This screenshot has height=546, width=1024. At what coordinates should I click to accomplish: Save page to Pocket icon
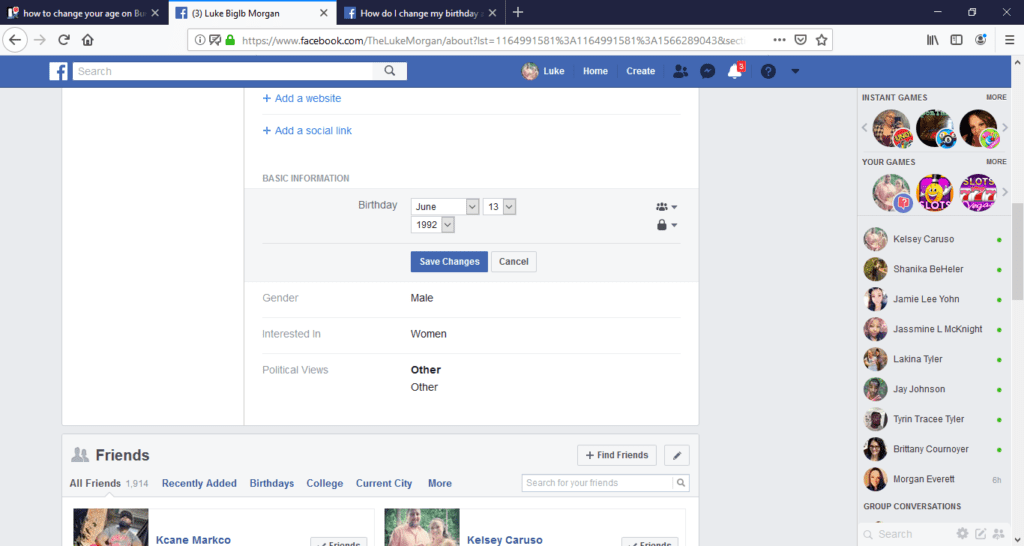800,40
